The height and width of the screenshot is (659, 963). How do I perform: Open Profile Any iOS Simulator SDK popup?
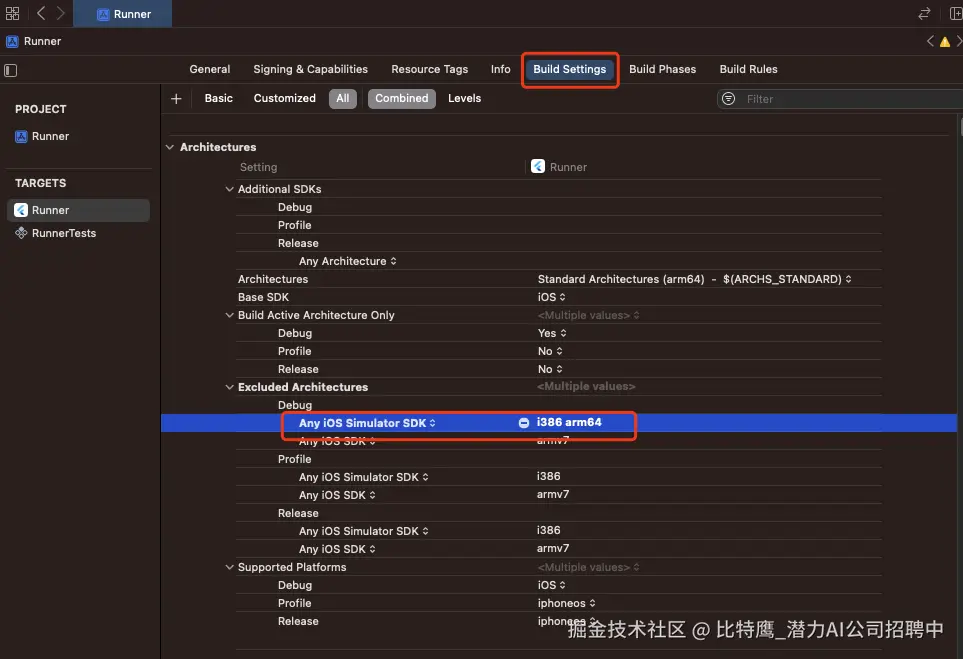pos(364,477)
